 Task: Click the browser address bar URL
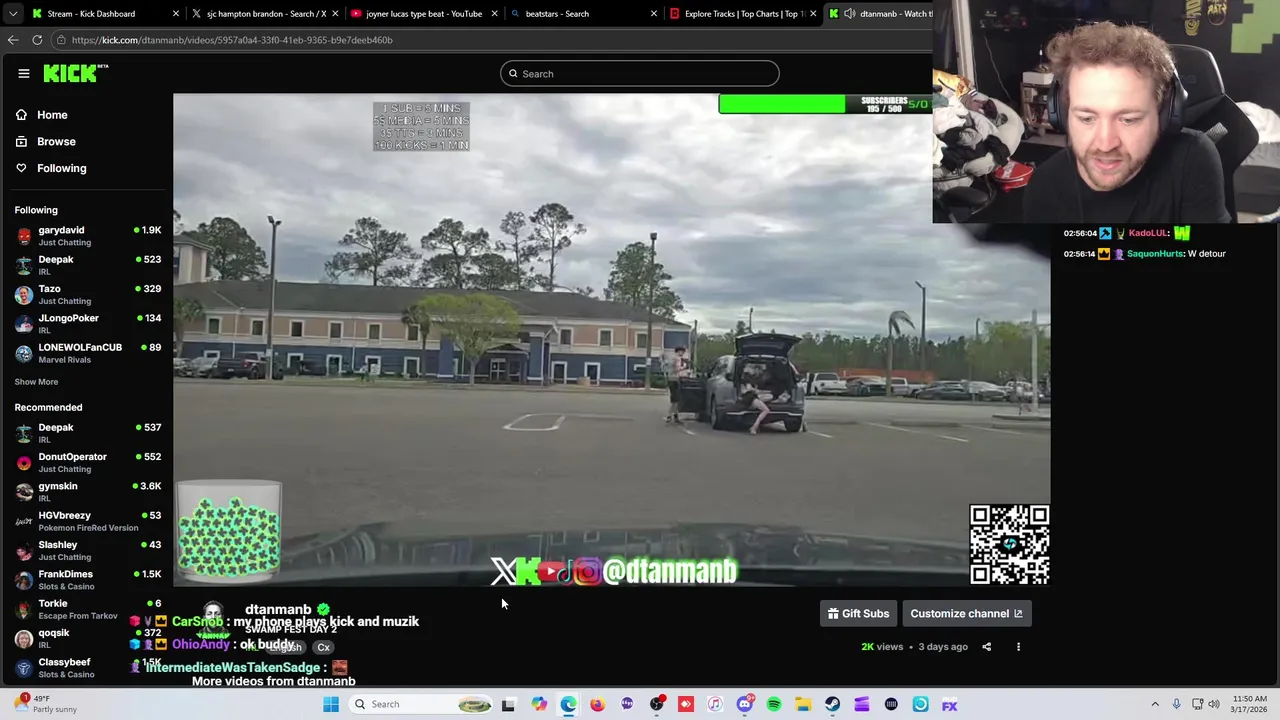click(232, 40)
